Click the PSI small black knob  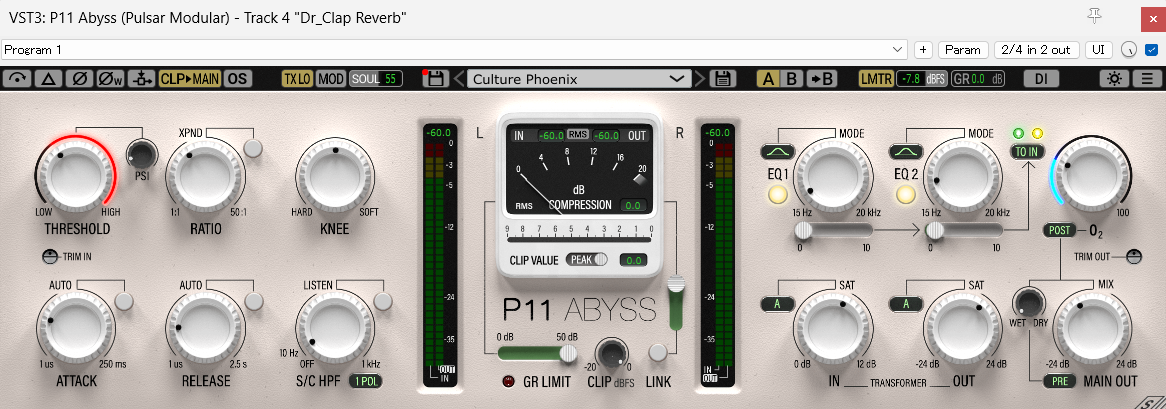pos(142,154)
